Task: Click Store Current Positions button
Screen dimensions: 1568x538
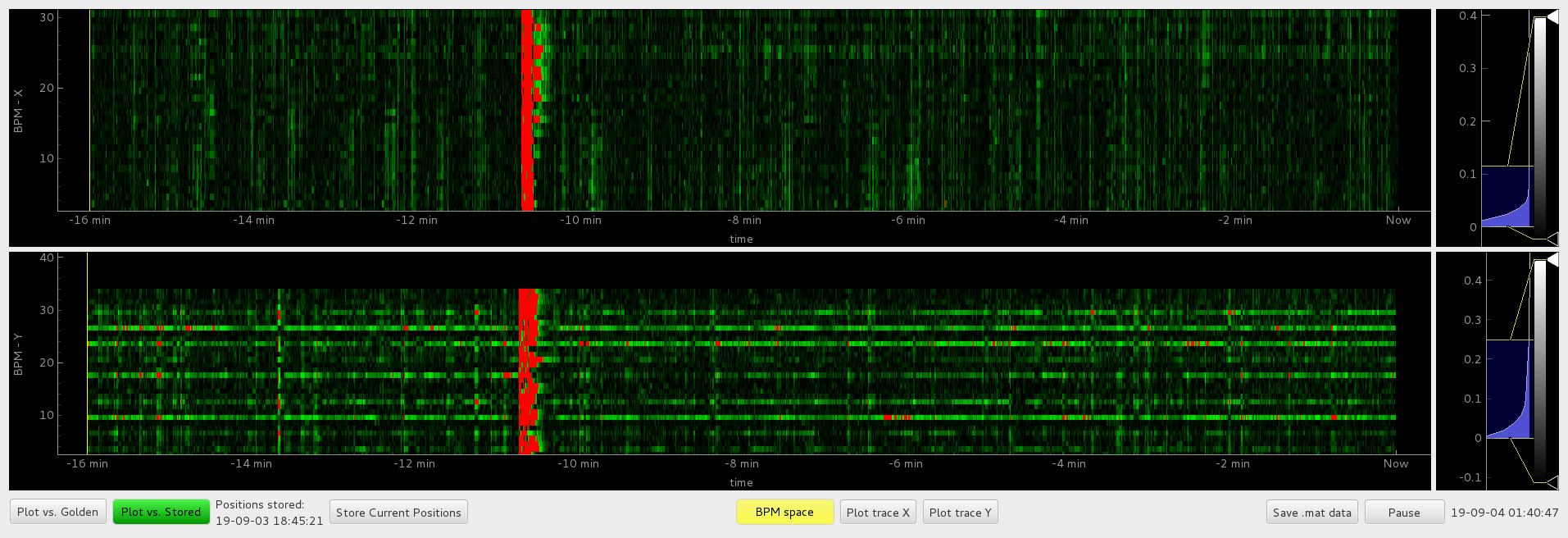Action: (398, 513)
